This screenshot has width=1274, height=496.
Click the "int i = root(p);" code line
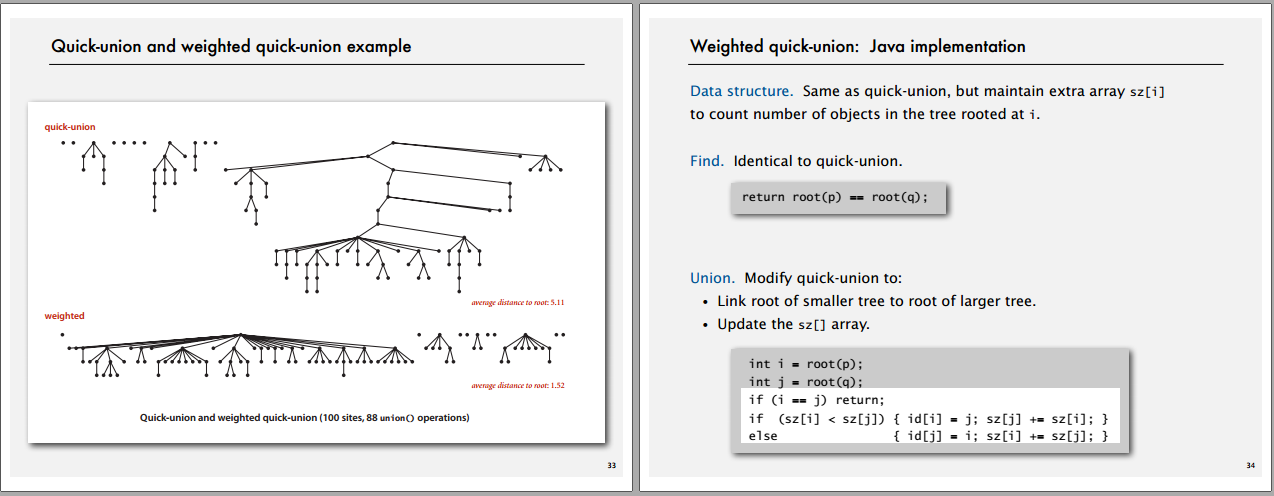pos(805,363)
